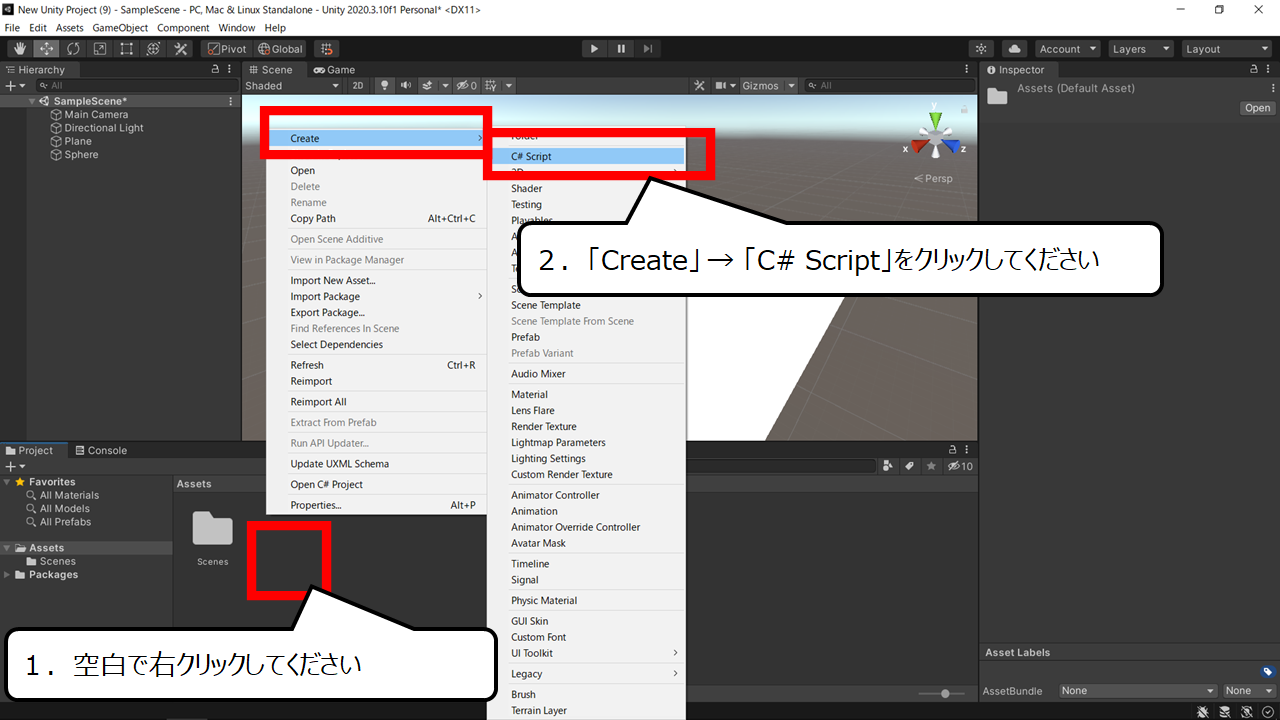Viewport: 1280px width, 720px height.
Task: Open the Account dropdown
Action: click(x=1067, y=49)
